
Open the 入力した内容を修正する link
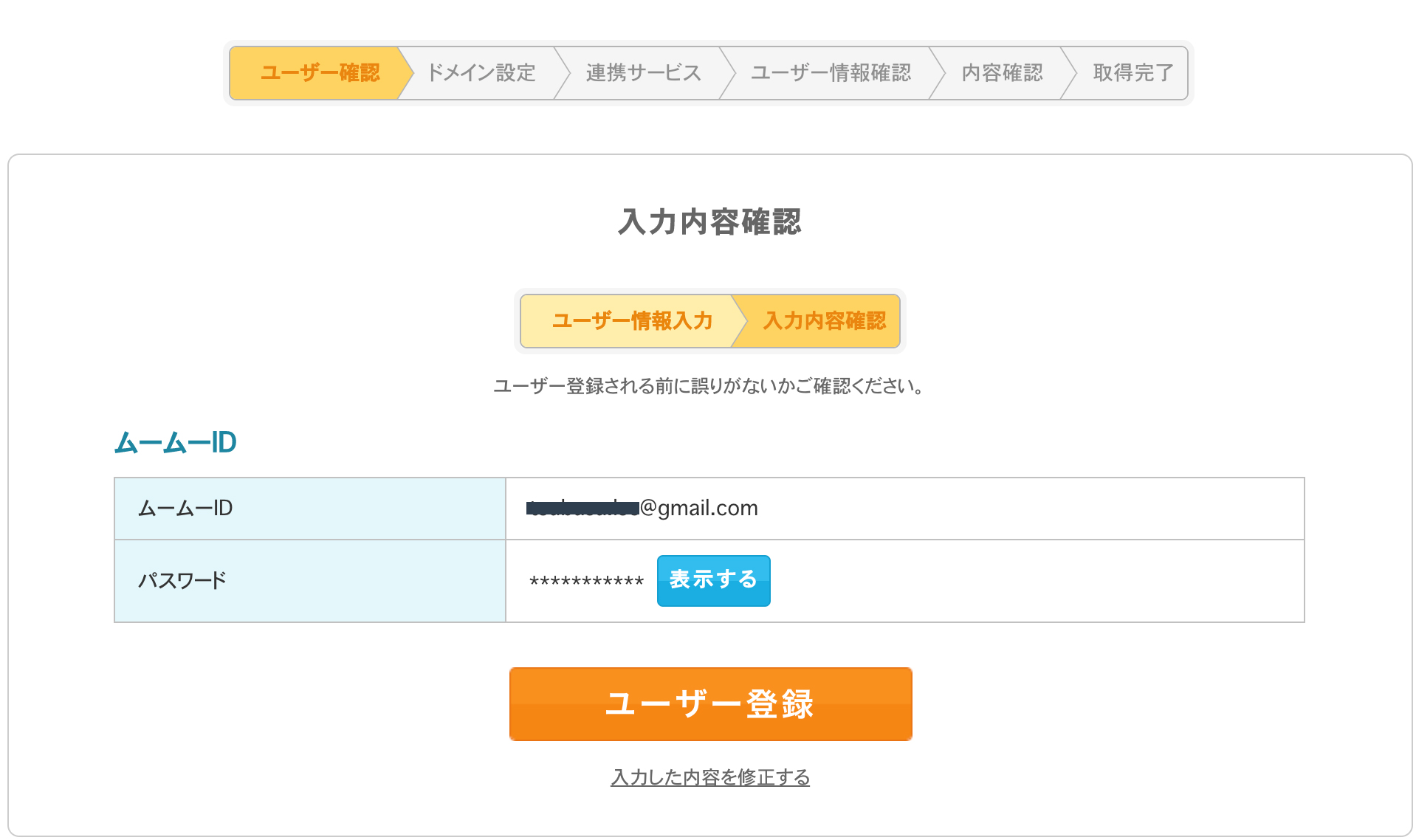tap(710, 777)
